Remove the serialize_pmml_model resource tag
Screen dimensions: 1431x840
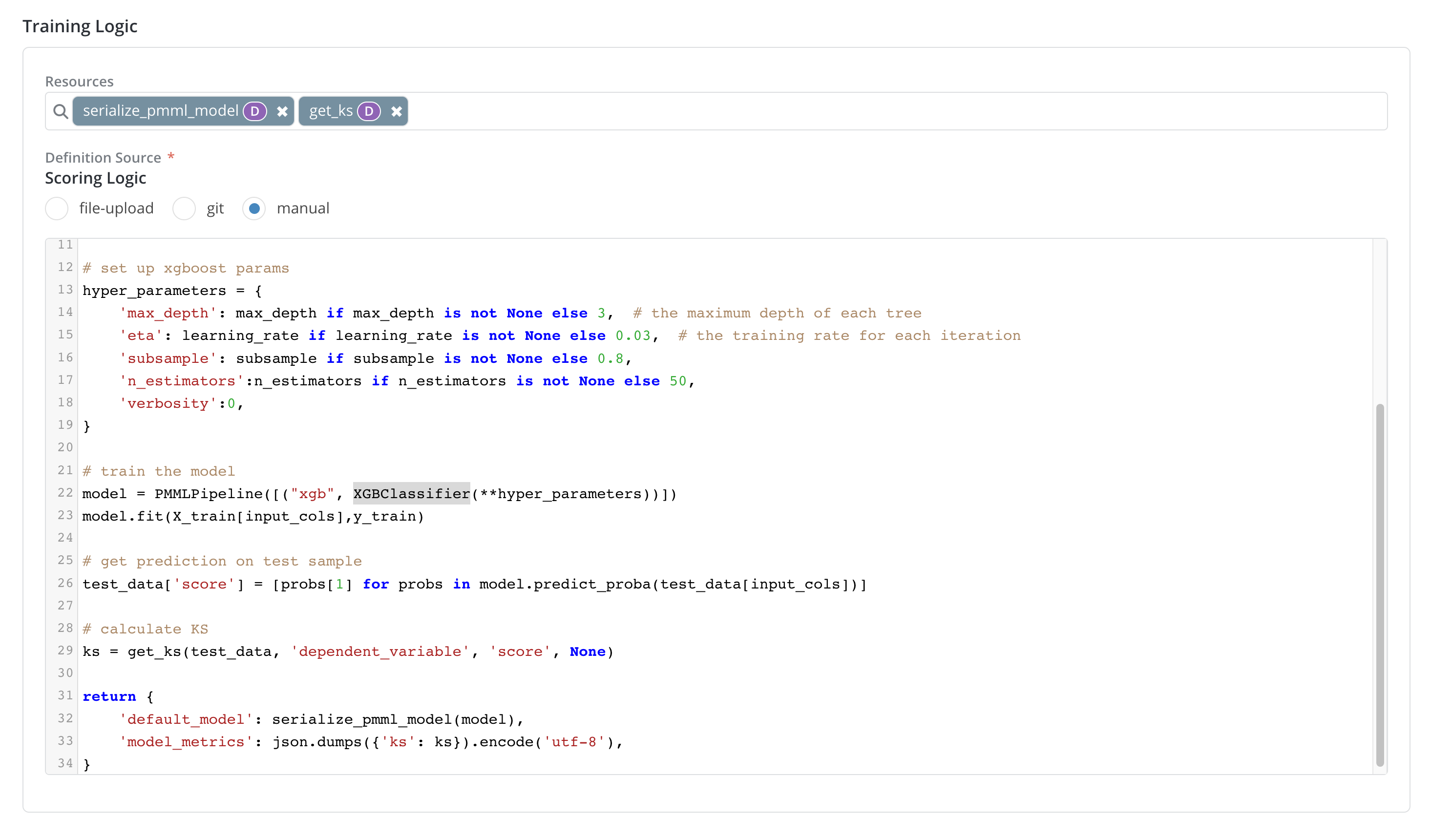tap(282, 111)
